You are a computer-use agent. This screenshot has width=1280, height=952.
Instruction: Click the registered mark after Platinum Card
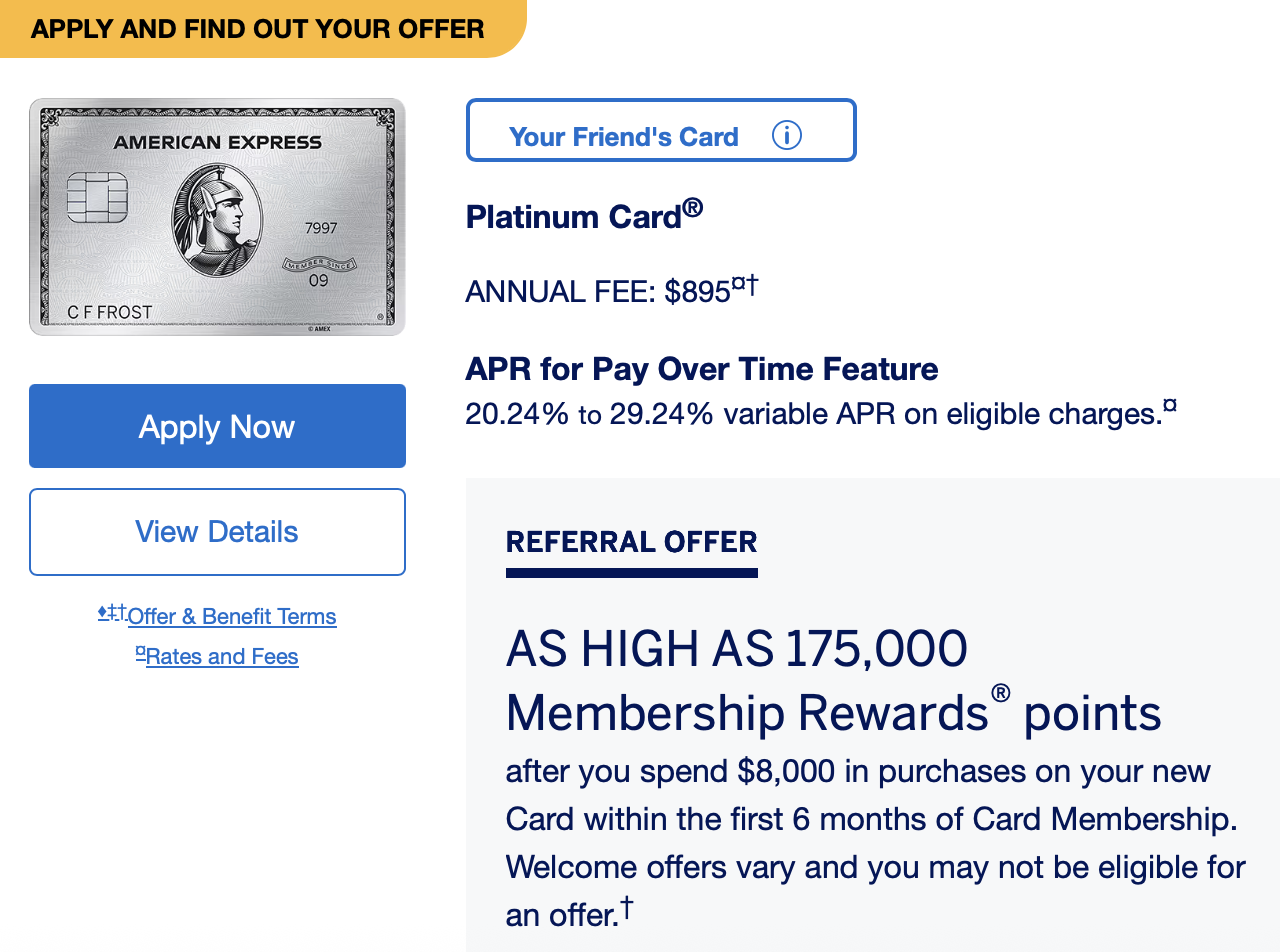(x=693, y=208)
